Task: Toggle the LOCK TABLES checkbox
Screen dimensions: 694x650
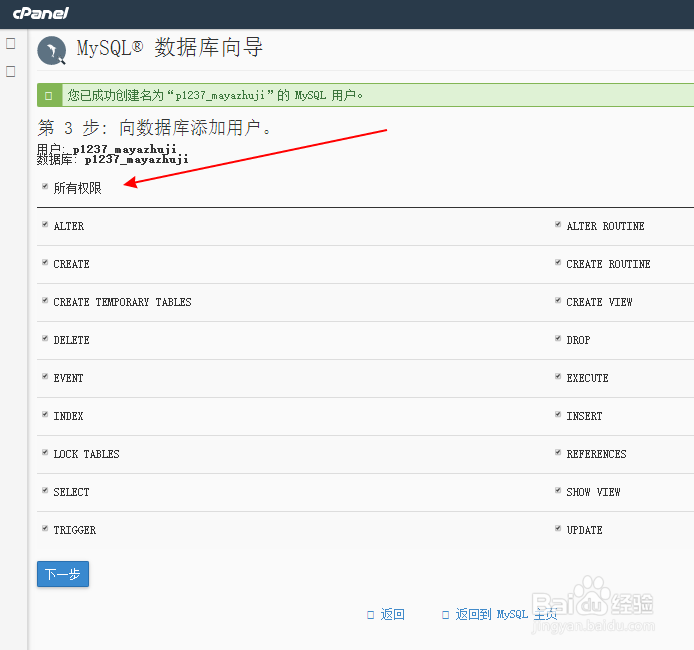Action: coord(45,453)
